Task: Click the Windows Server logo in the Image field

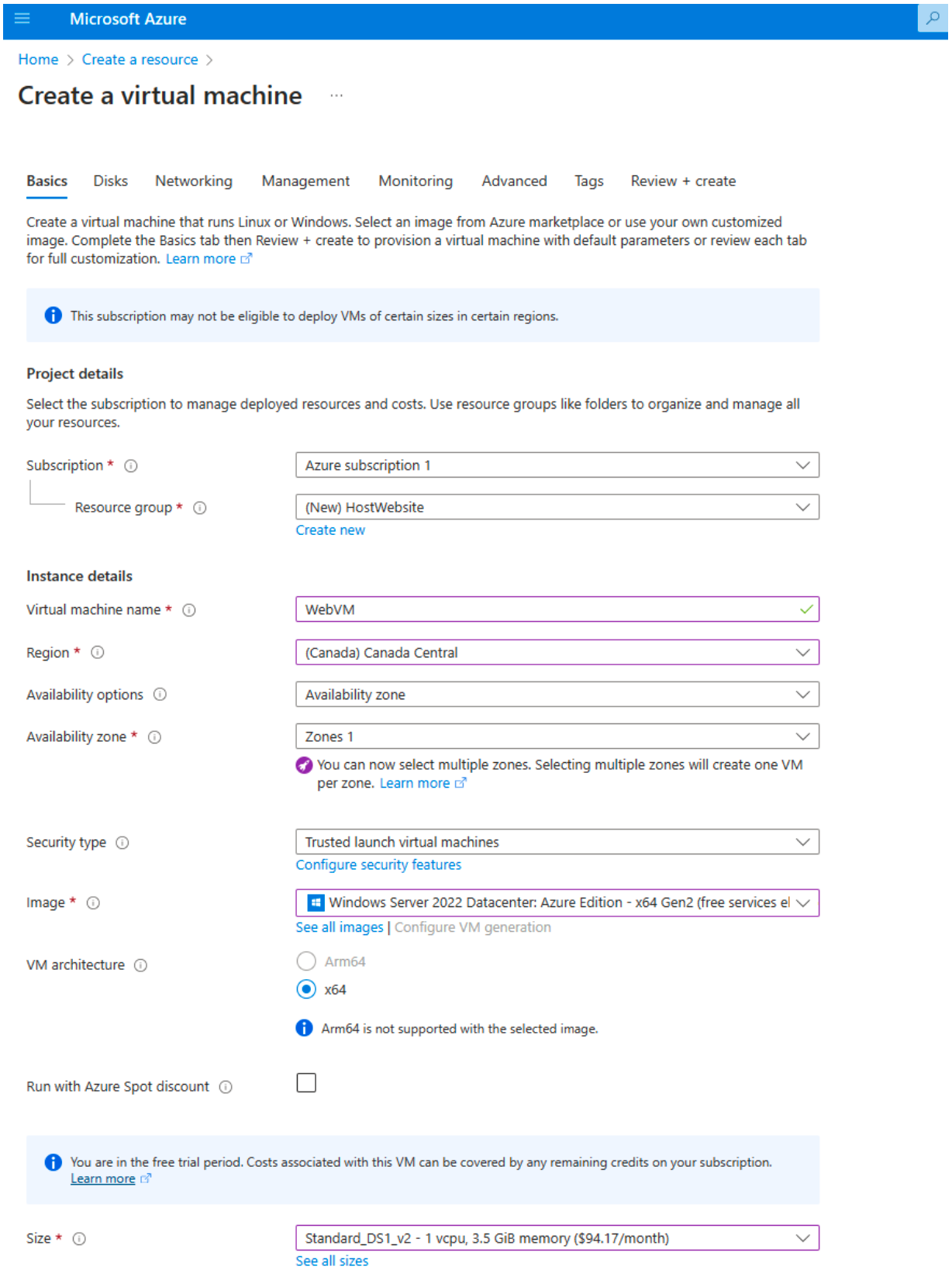Action: pyautogui.click(x=315, y=902)
